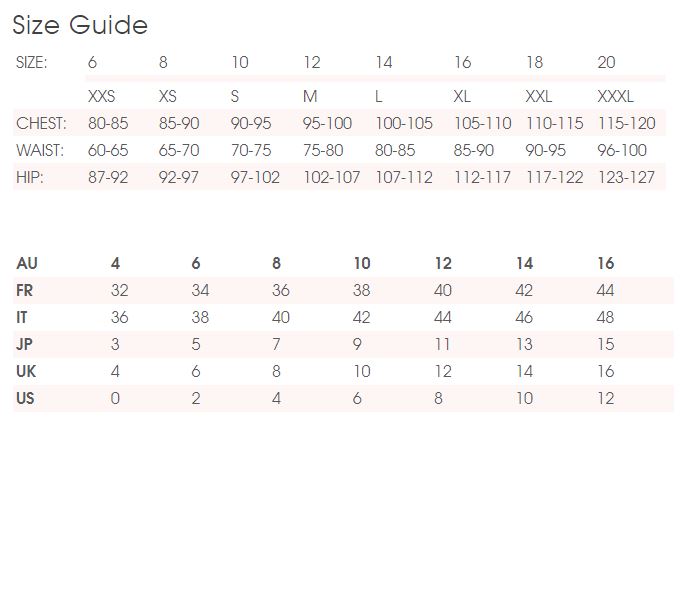Click hip measurement 87-92
Image resolution: width=680 pixels, height=613 pixels.
(108, 177)
